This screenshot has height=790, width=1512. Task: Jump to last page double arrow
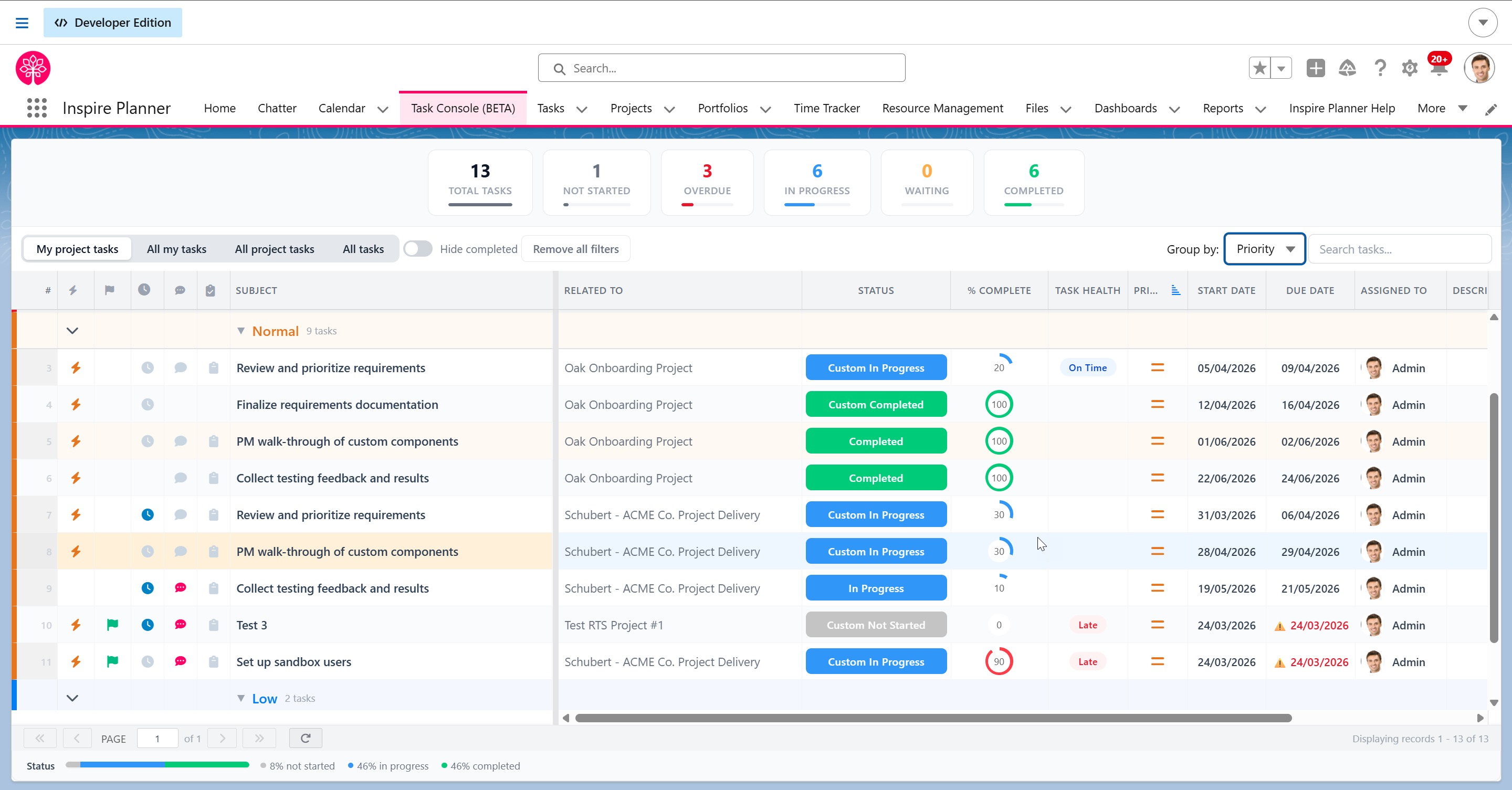(x=259, y=738)
